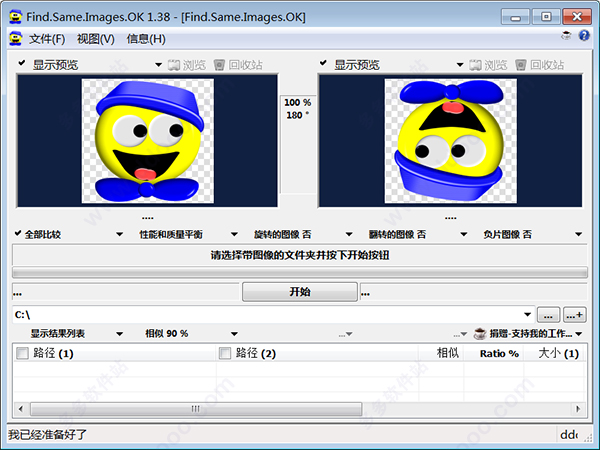
Task: Click the 请选择带图像的文件夹并按下开始按钮 message
Action: click(x=300, y=255)
